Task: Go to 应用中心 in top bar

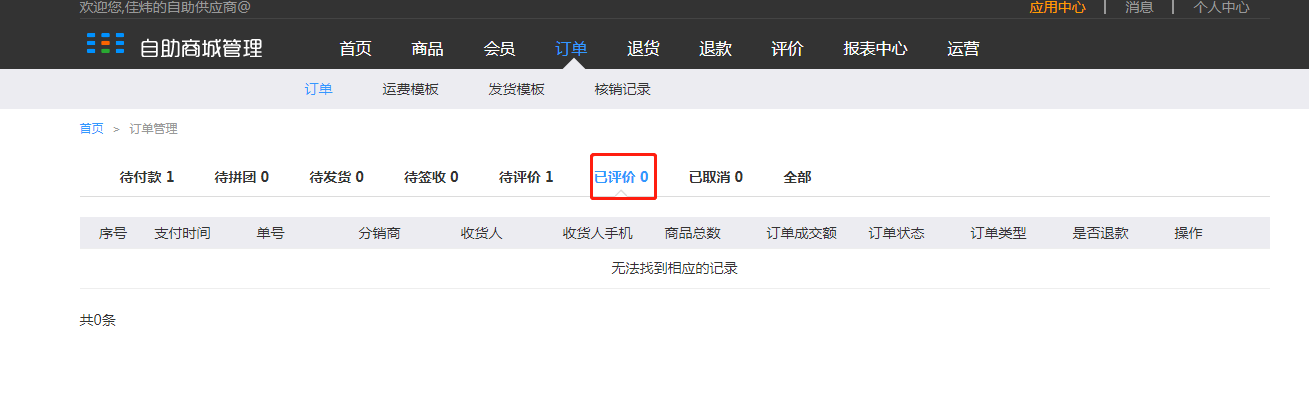Action: [x=1058, y=7]
